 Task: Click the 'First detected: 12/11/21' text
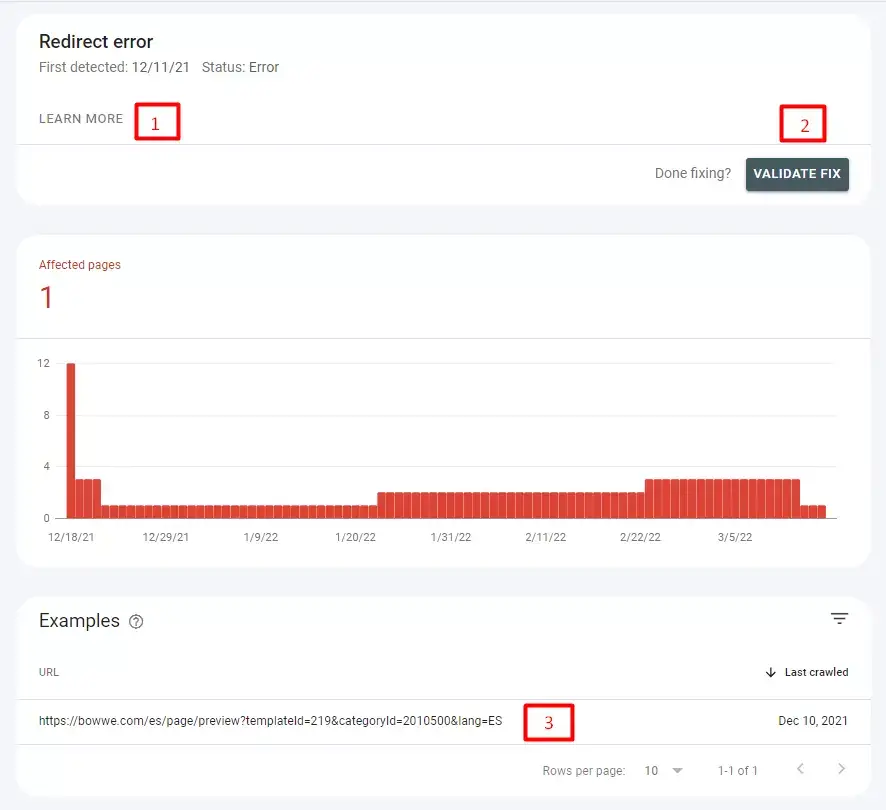[x=114, y=67]
